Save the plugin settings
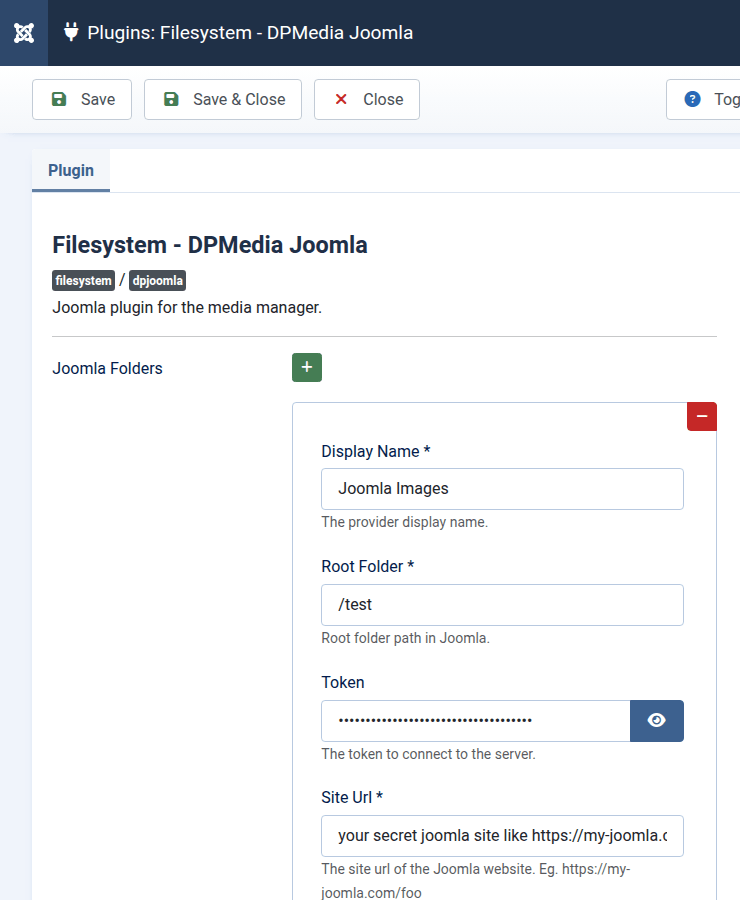The image size is (740, 900). [x=82, y=100]
